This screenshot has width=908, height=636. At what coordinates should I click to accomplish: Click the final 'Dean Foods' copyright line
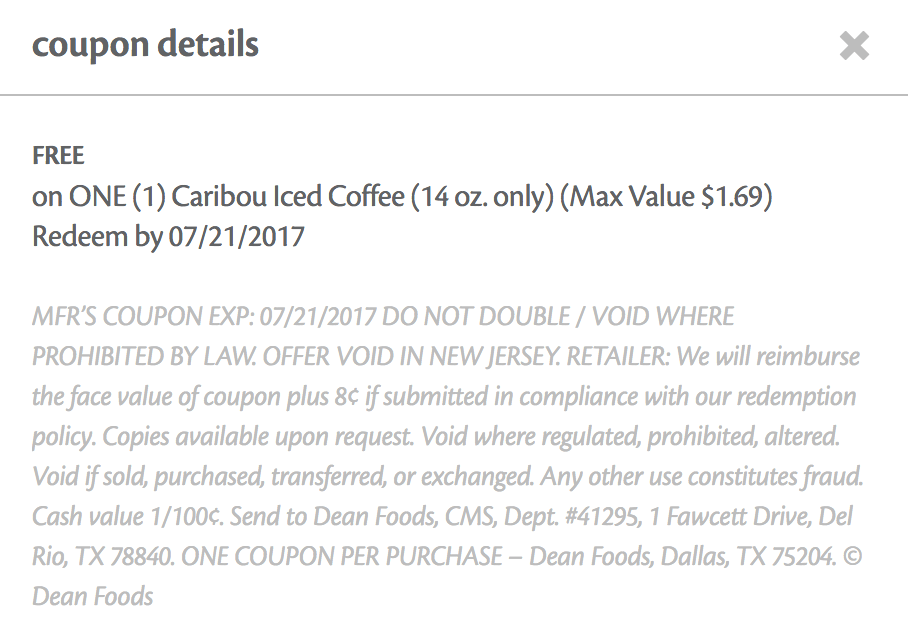(x=93, y=596)
